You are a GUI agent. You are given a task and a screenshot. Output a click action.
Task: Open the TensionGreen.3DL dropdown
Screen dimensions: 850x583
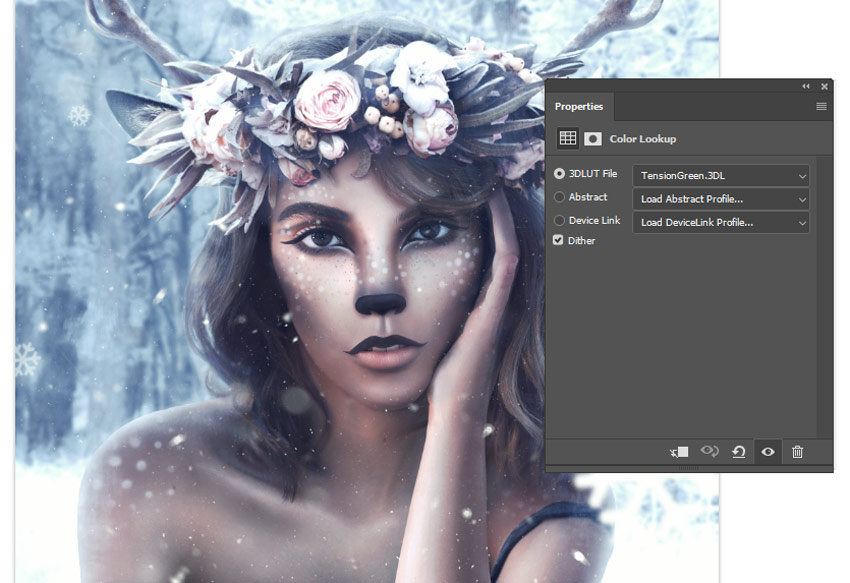click(721, 176)
